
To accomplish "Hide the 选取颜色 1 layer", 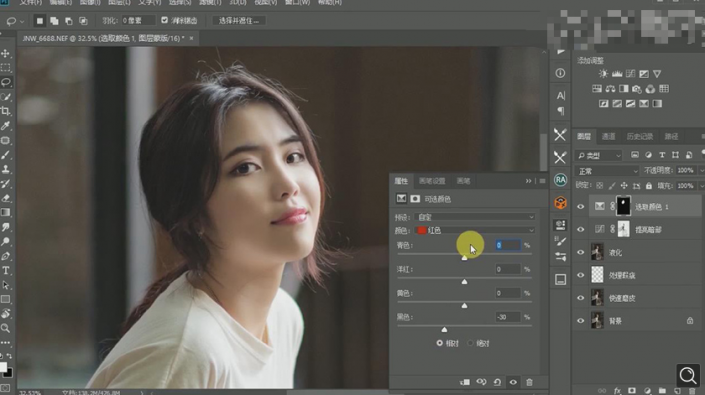I will pos(580,207).
